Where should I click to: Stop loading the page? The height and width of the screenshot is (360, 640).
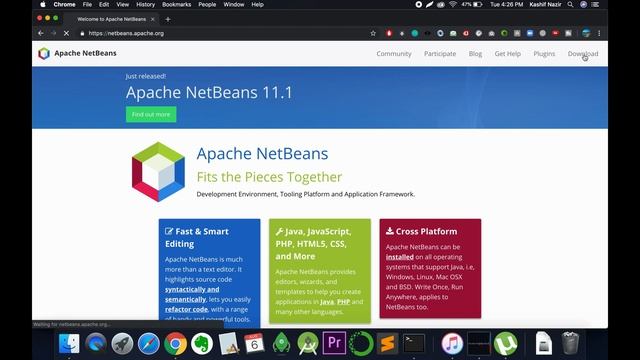coord(67,33)
